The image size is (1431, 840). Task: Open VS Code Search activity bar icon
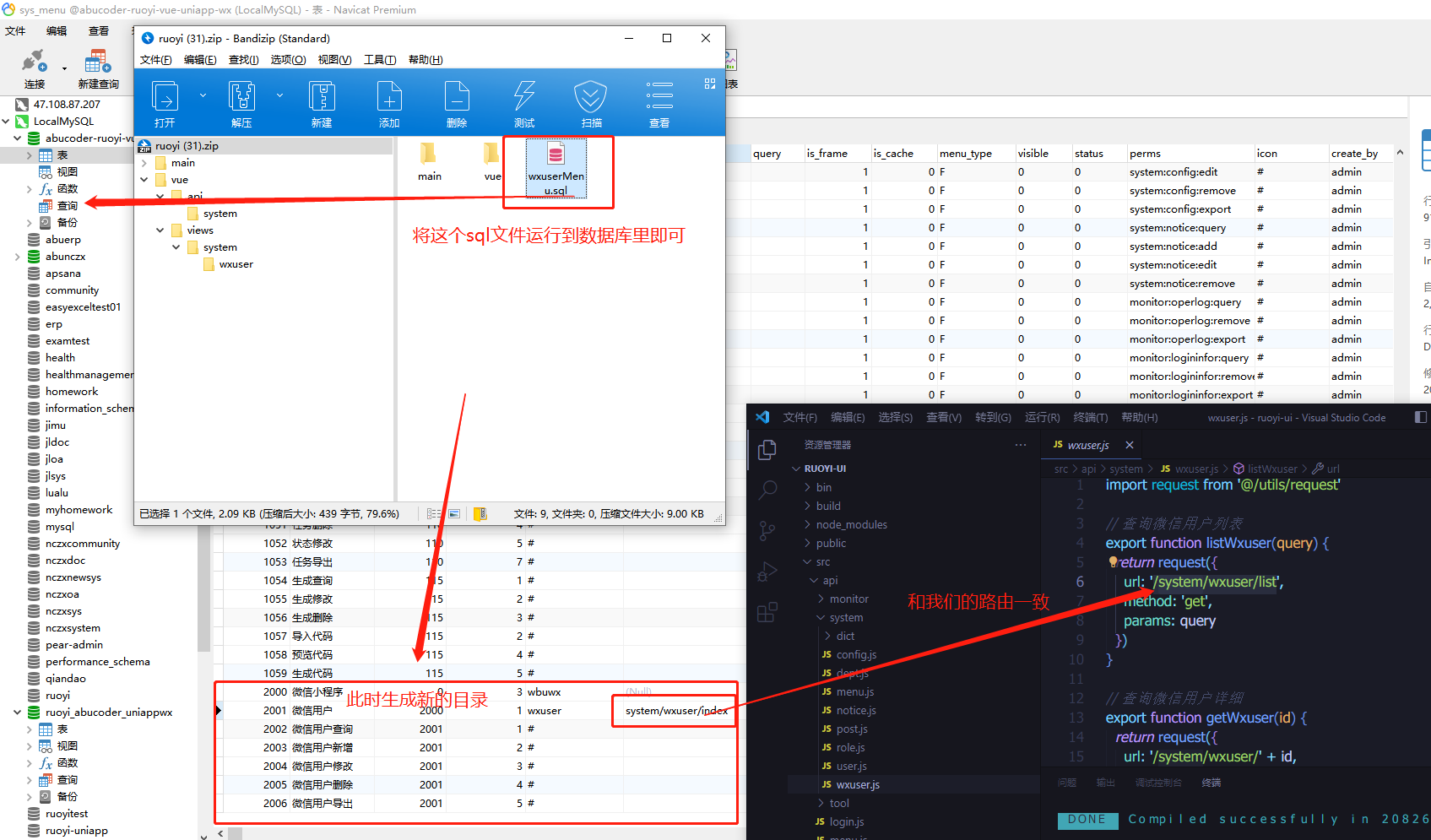pyautogui.click(x=767, y=490)
